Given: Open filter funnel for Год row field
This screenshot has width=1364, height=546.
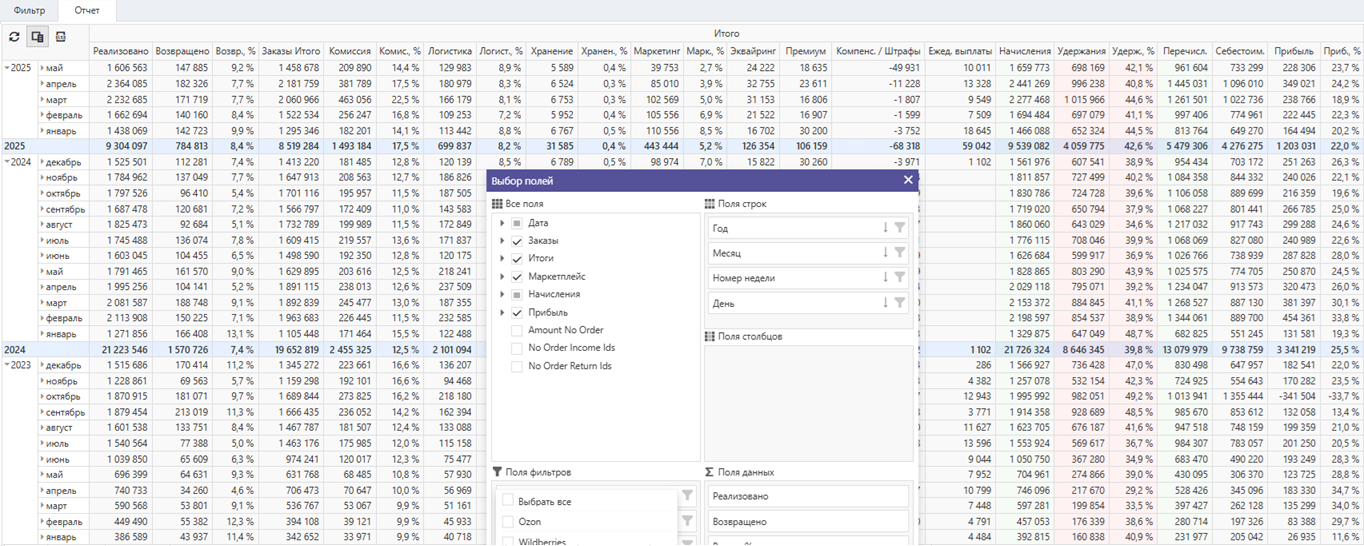Looking at the screenshot, I should click(x=900, y=228).
